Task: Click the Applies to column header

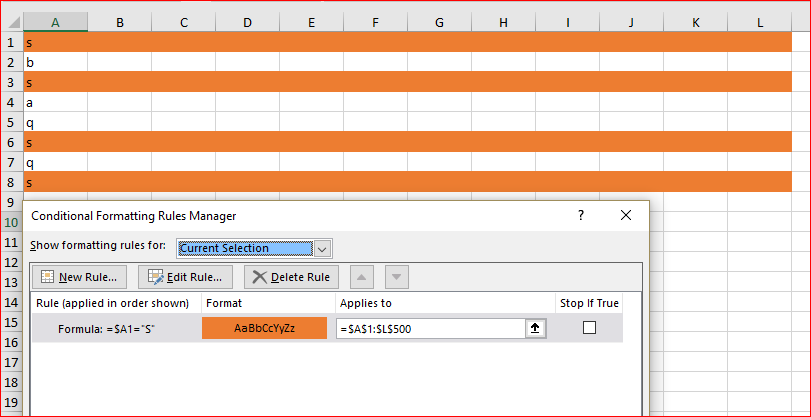Action: click(445, 303)
